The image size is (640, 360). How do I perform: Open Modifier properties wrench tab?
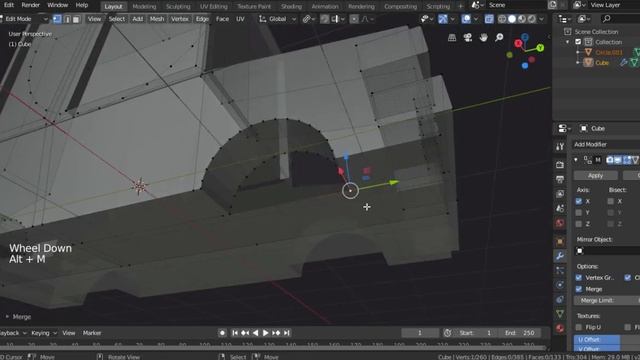coord(560,256)
